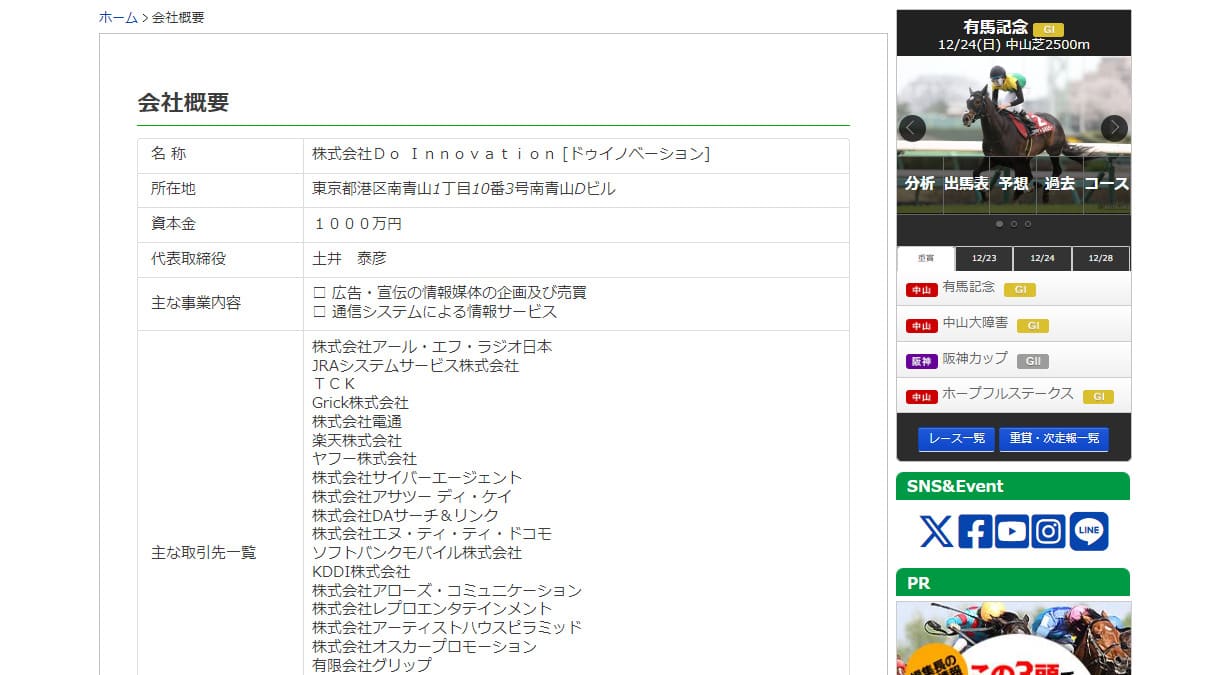Click 阪神 venue tag beside 阪神カップ
This screenshot has width=1230, height=675.
click(x=921, y=361)
